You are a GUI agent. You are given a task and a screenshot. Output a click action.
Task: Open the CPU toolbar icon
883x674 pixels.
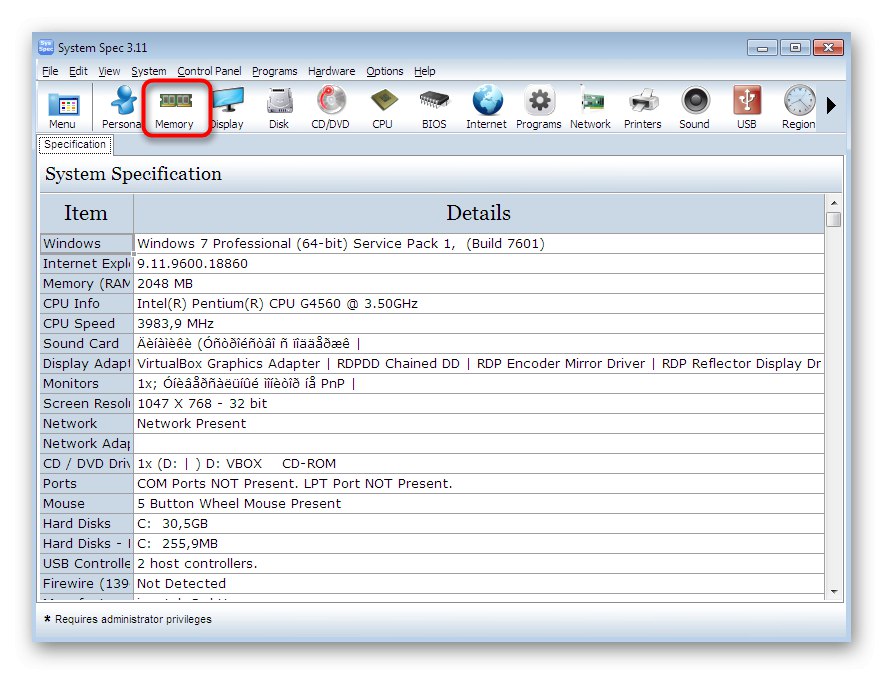point(383,108)
